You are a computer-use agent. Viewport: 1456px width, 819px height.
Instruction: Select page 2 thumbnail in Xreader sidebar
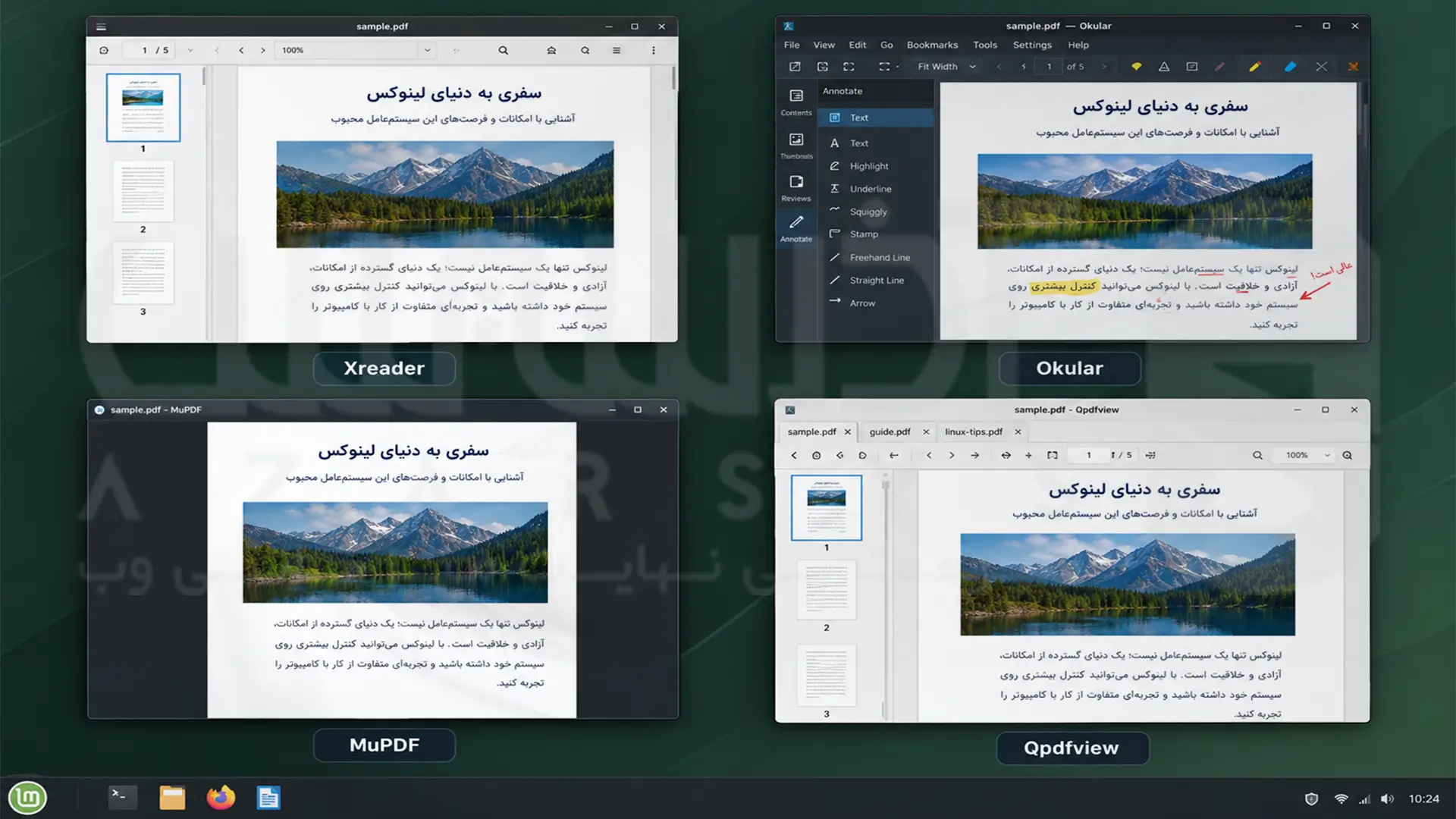[x=143, y=190]
